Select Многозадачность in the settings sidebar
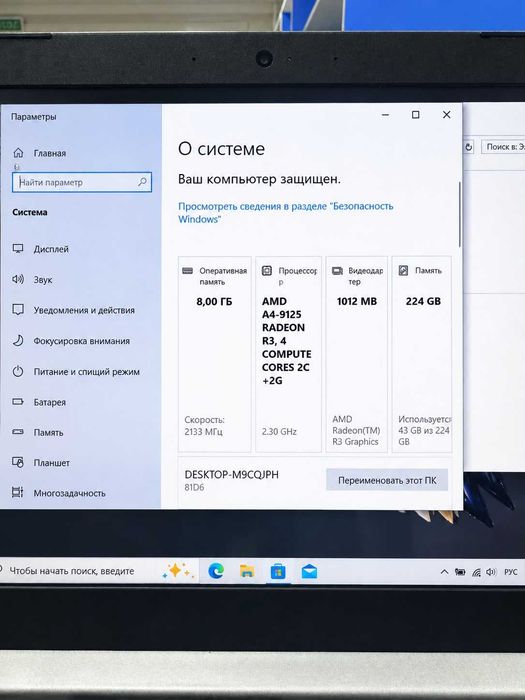The width and height of the screenshot is (525, 700). point(69,493)
